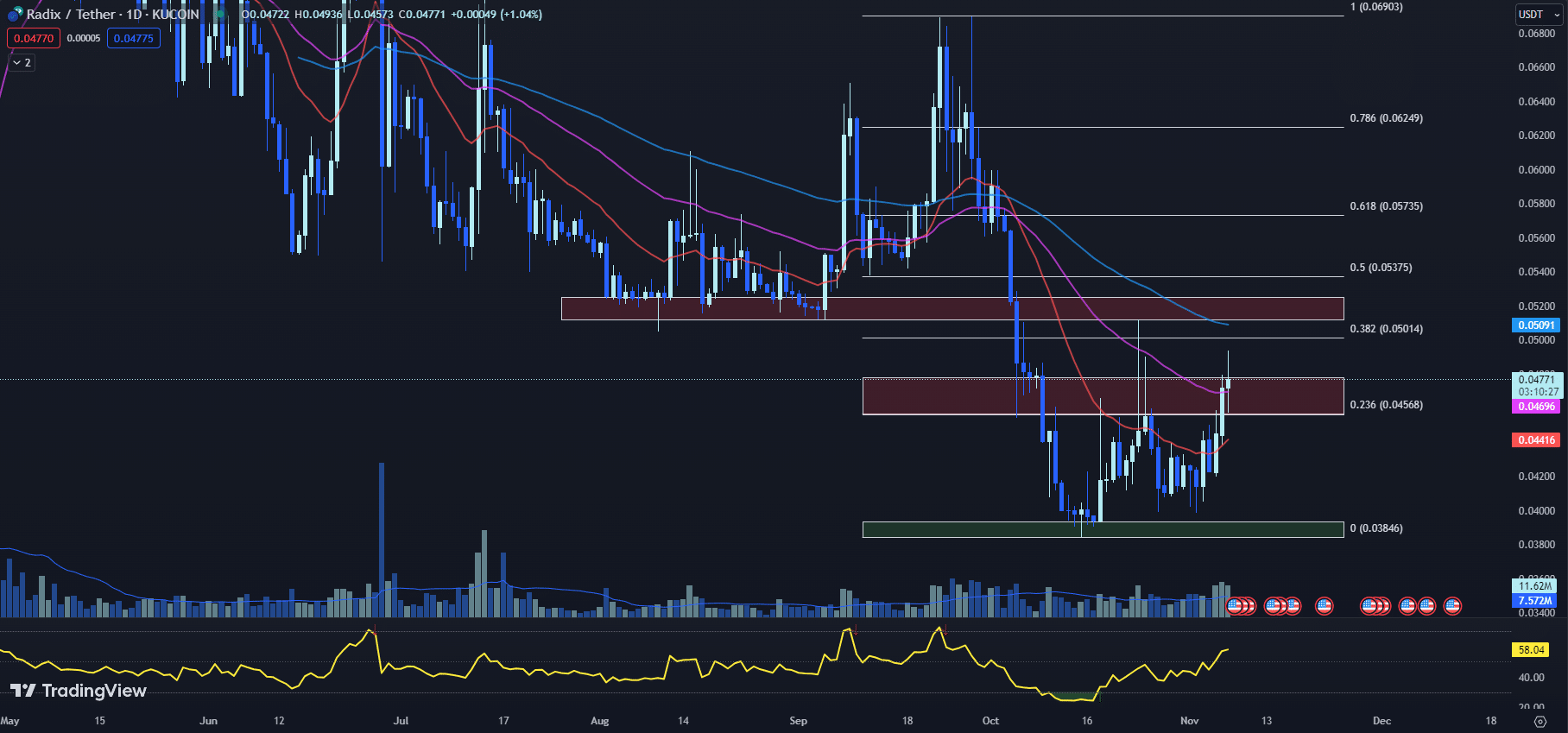Open the USDT currency dropdown
This screenshot has height=733, width=1568.
[x=1539, y=14]
